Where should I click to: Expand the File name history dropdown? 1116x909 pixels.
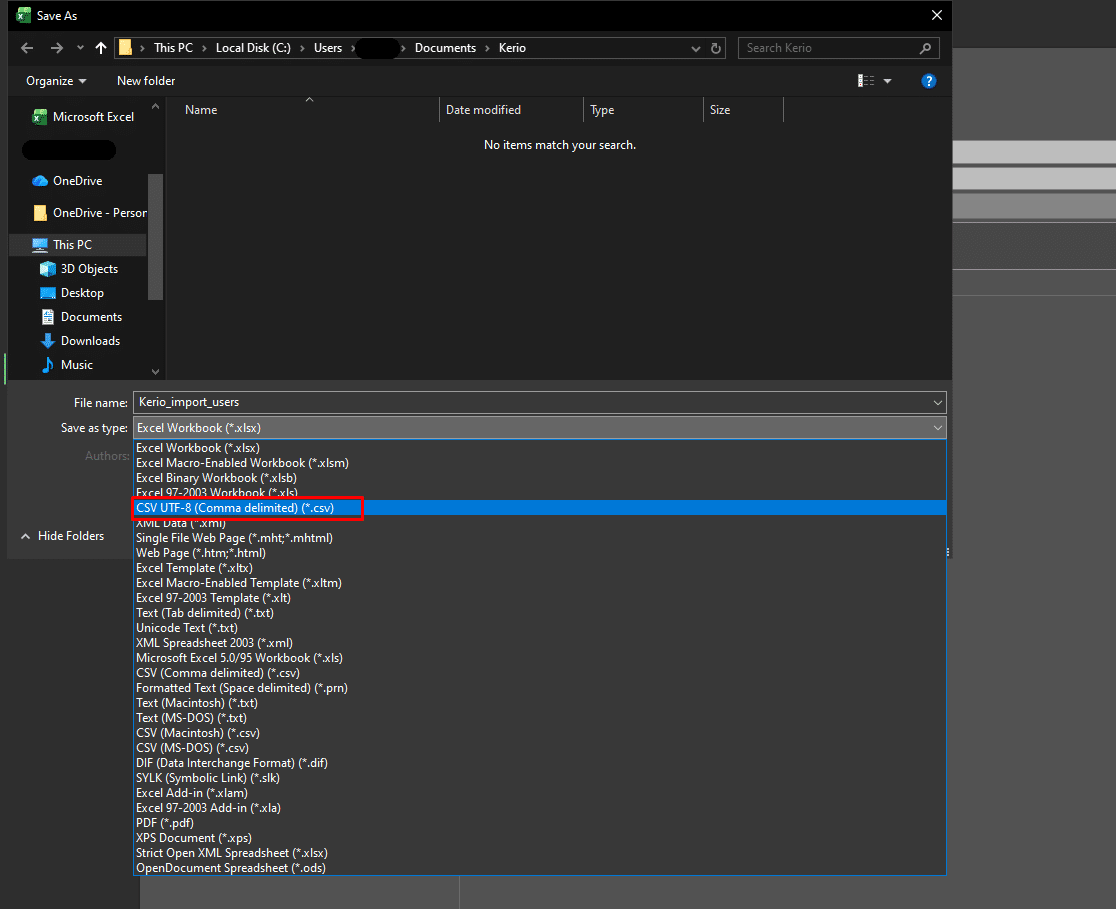937,403
